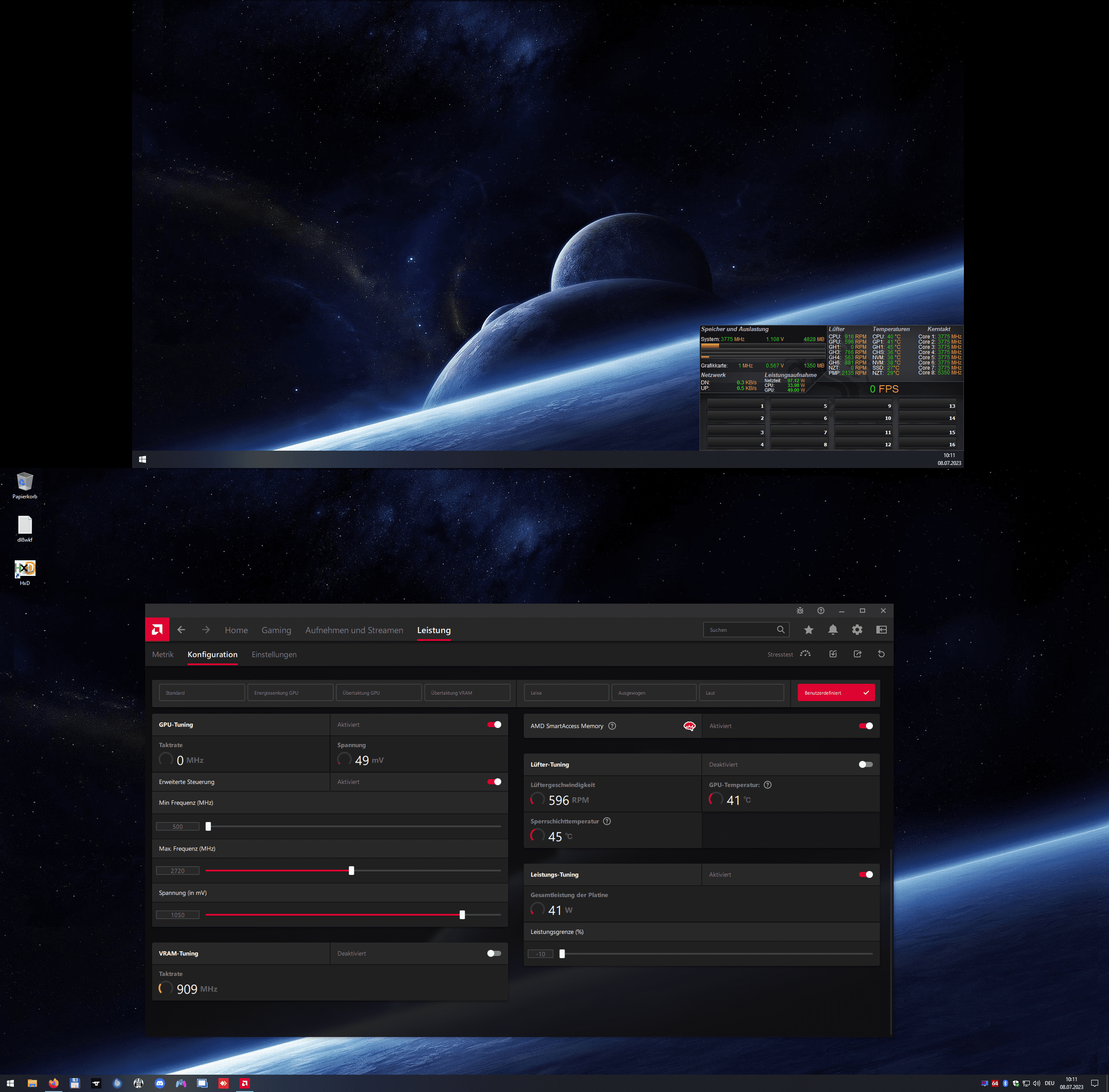The image size is (1109, 1092).
Task: Select the HxD desktop shortcut
Action: 25,572
